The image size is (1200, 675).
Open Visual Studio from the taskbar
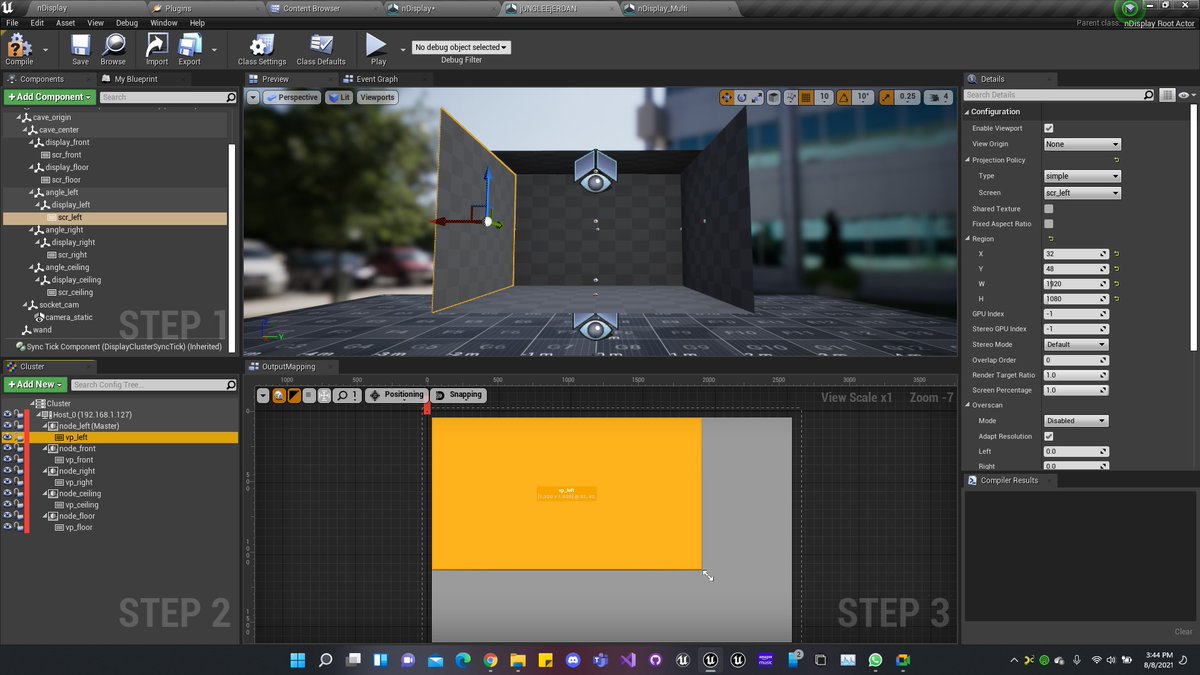pos(627,660)
